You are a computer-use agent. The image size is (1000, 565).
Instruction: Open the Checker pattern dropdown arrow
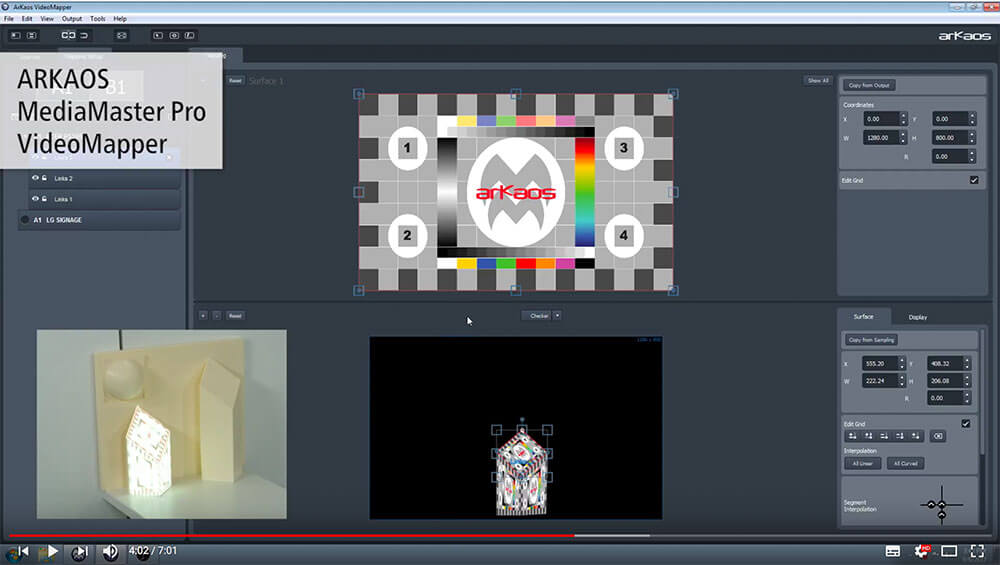(x=557, y=316)
